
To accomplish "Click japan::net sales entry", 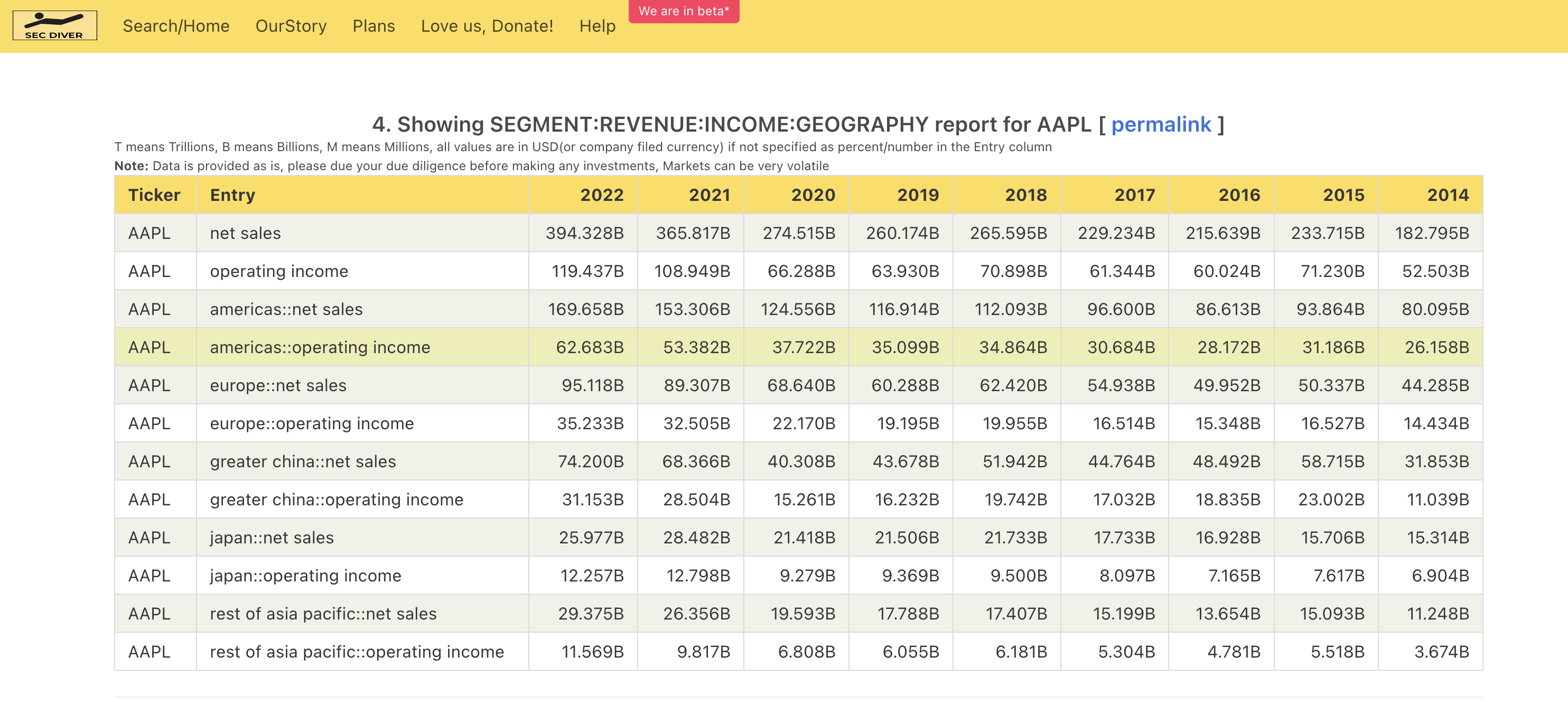I will 272,538.
